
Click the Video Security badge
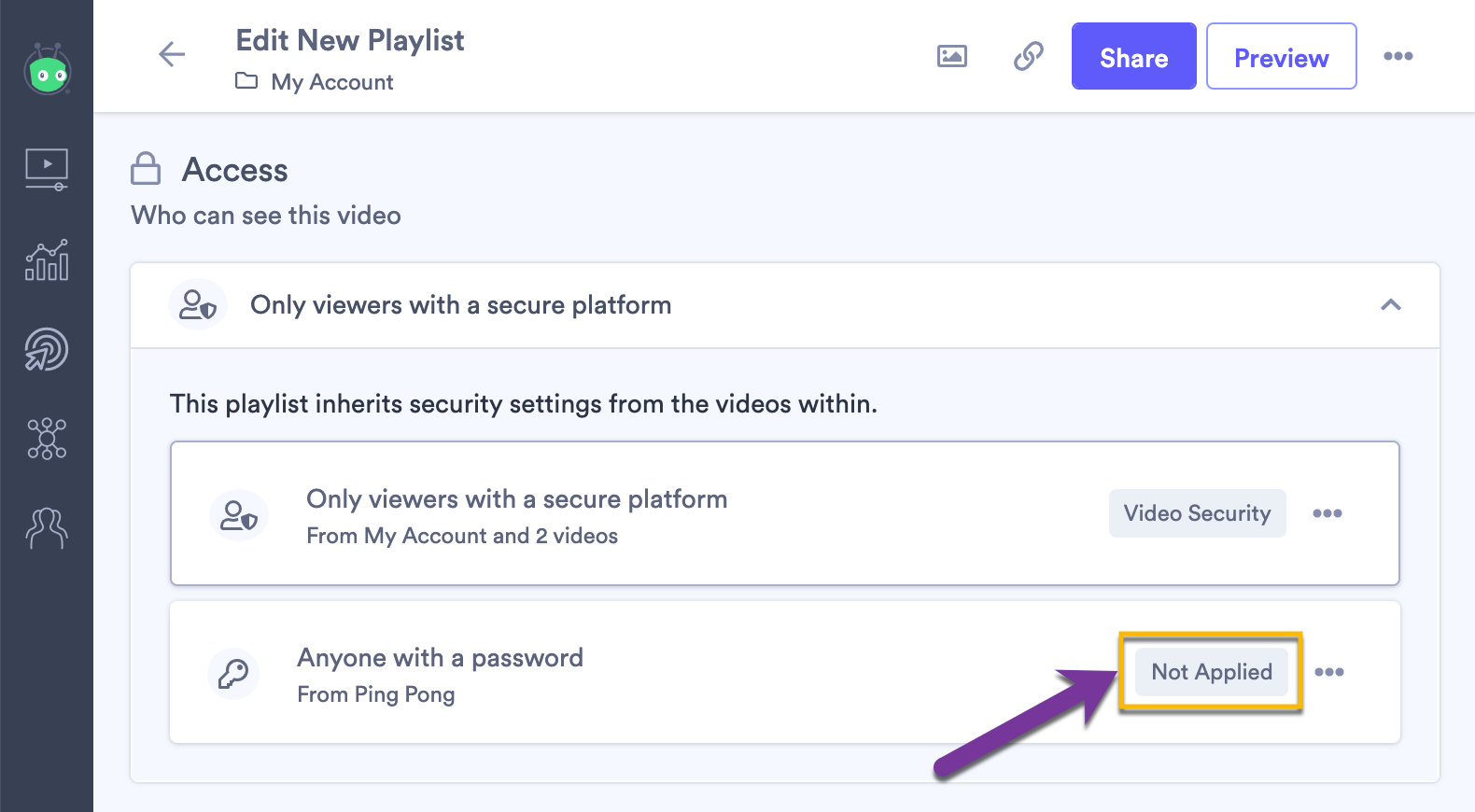1198,513
